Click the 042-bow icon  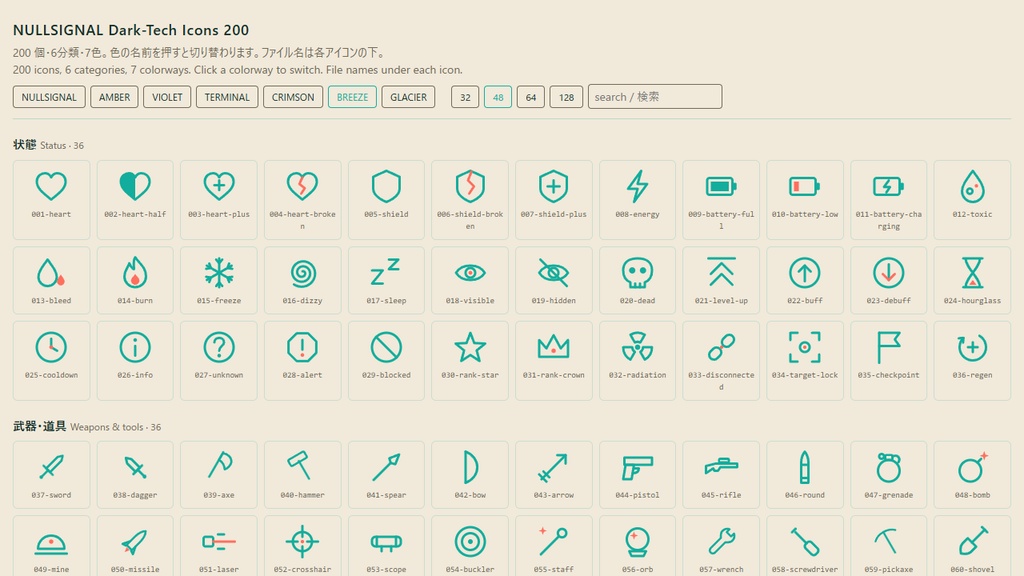[470, 468]
